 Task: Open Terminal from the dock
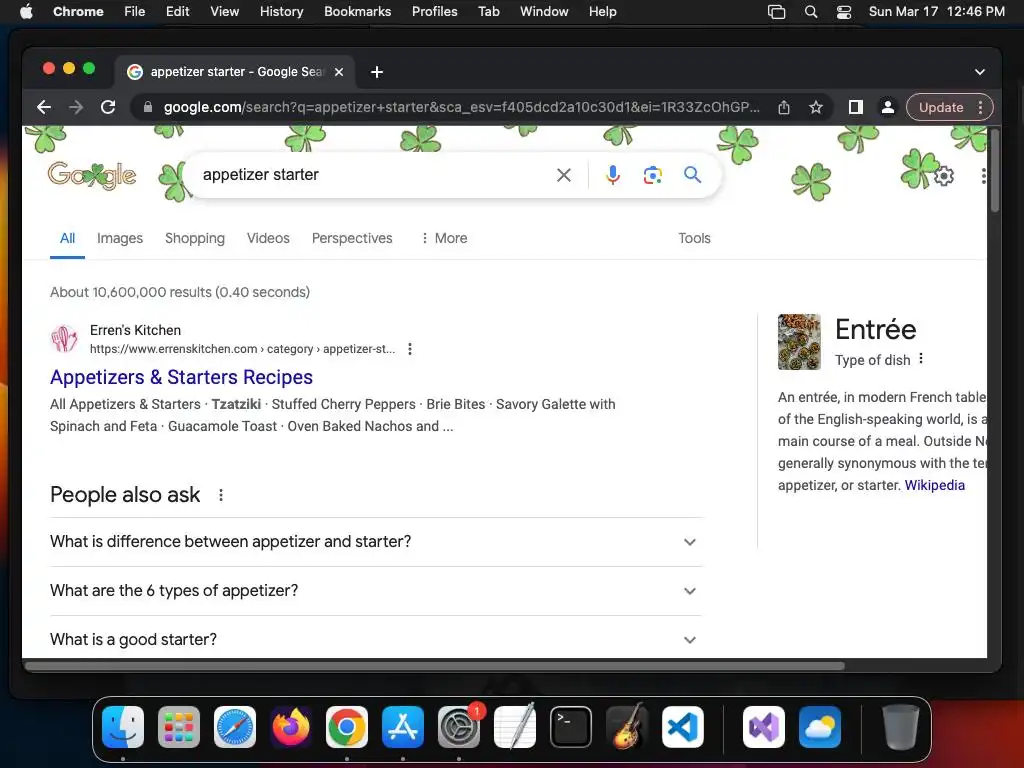[x=571, y=727]
